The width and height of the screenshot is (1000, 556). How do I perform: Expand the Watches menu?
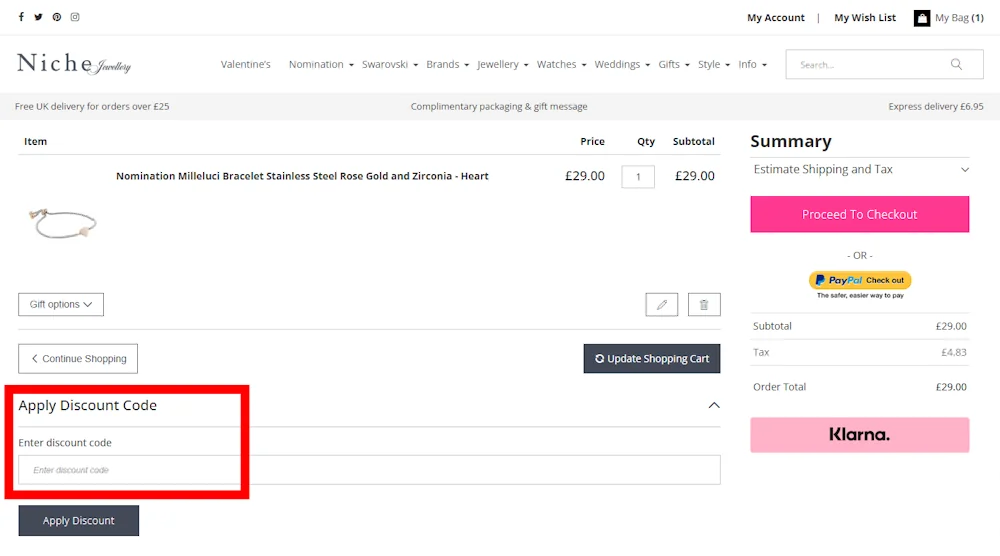[x=561, y=64]
